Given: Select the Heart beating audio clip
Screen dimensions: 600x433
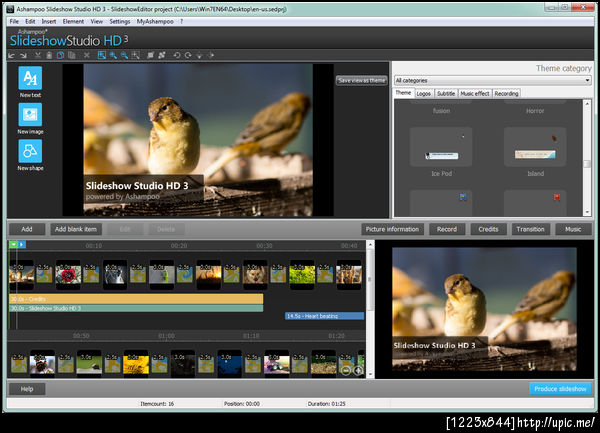Looking at the screenshot, I should [x=324, y=315].
